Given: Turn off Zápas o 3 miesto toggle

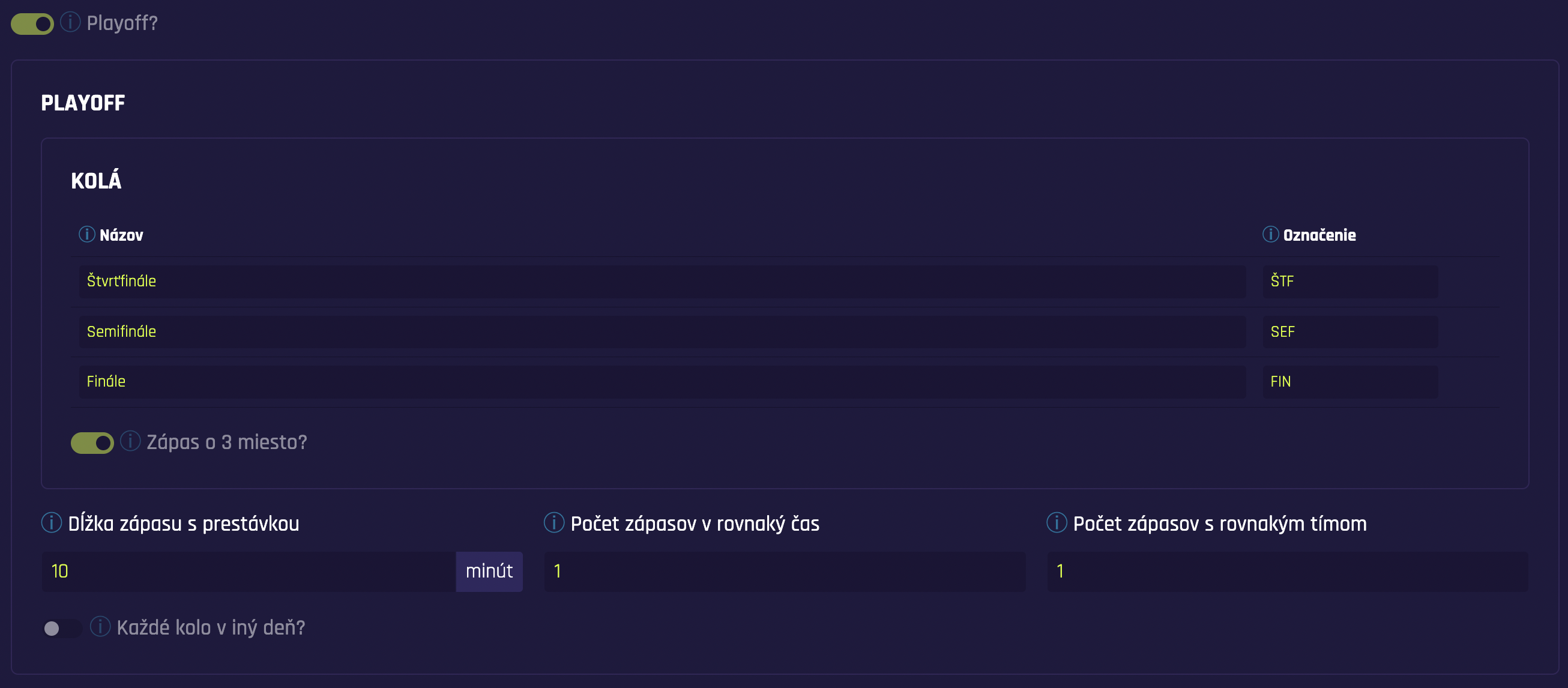Looking at the screenshot, I should click(92, 442).
